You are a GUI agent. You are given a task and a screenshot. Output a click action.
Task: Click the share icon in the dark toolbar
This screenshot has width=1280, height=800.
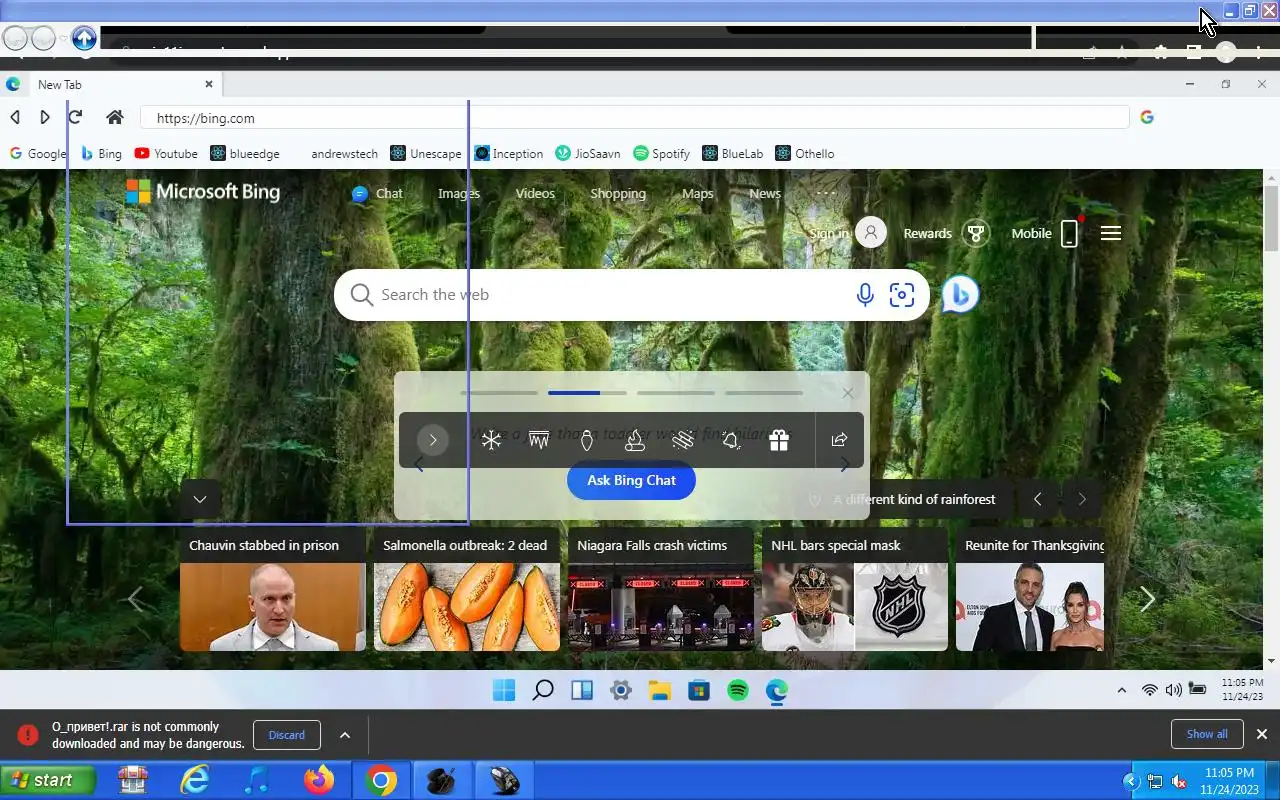click(x=839, y=440)
